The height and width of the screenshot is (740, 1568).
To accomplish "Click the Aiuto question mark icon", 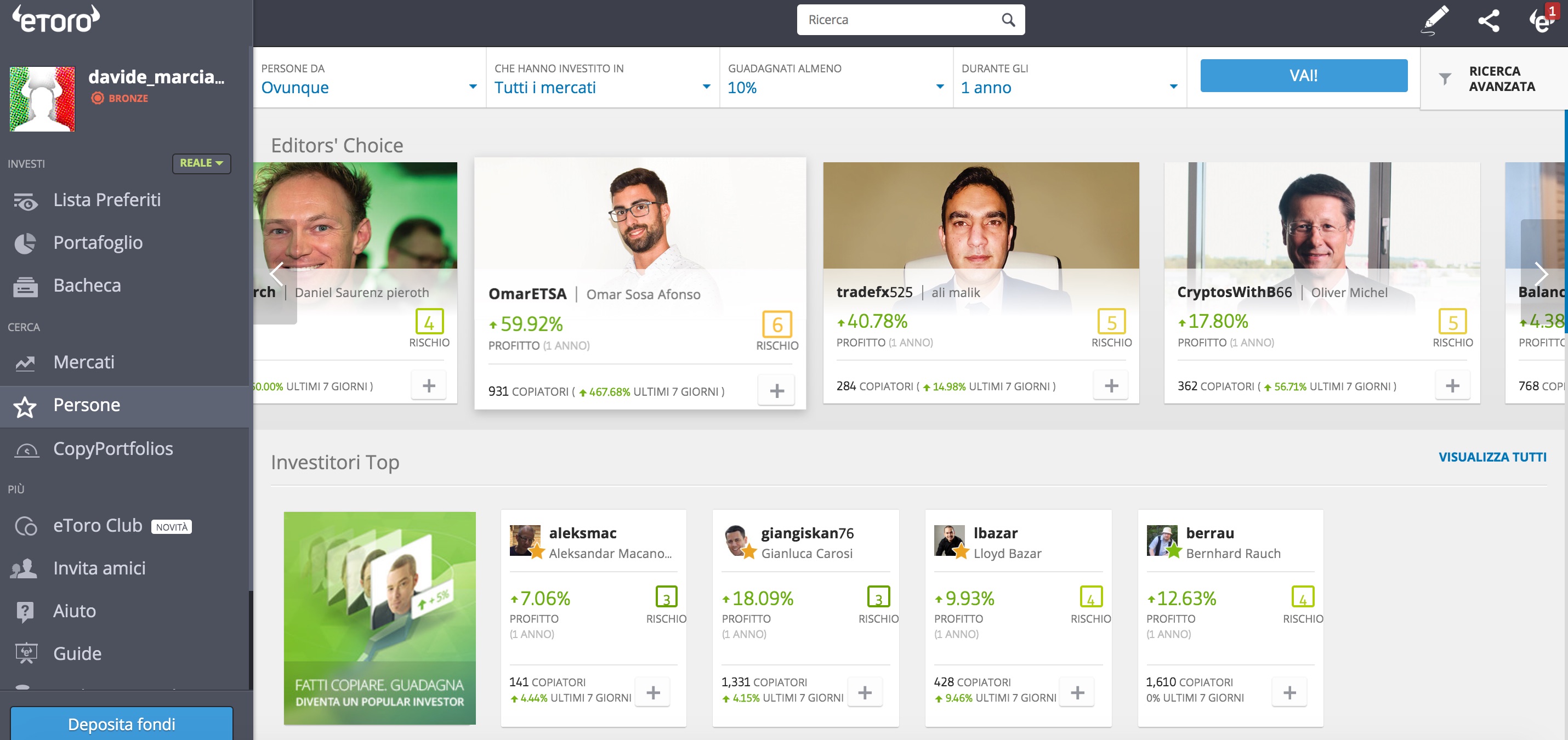I will 26,612.
